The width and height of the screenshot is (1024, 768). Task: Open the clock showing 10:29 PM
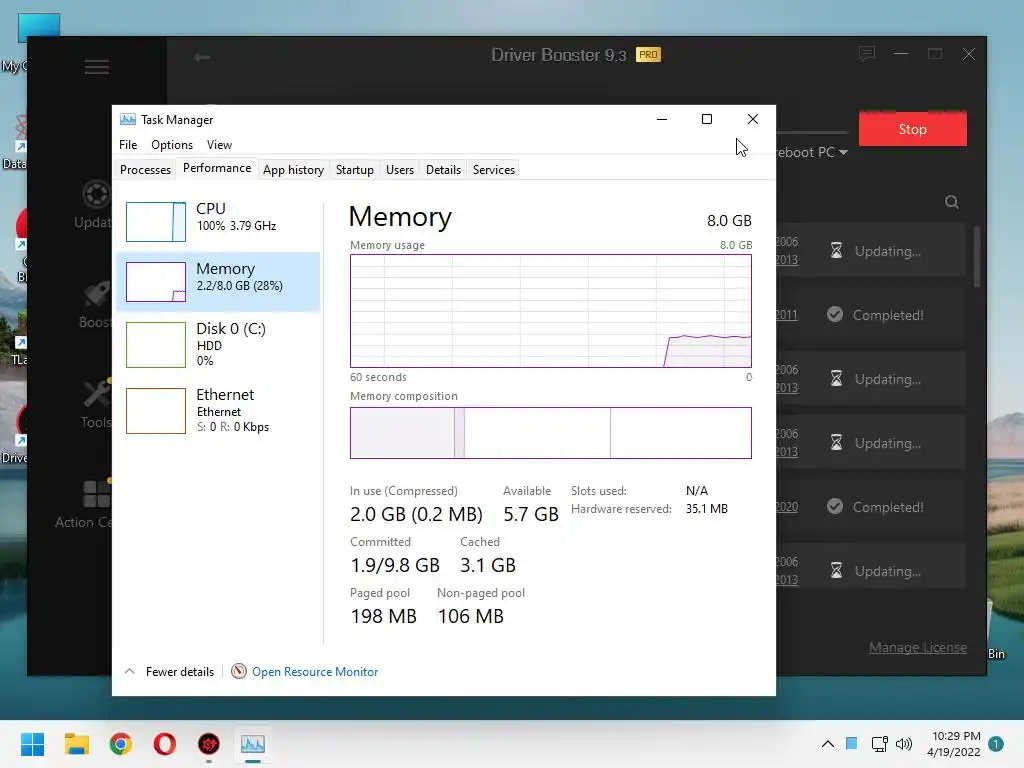point(953,744)
